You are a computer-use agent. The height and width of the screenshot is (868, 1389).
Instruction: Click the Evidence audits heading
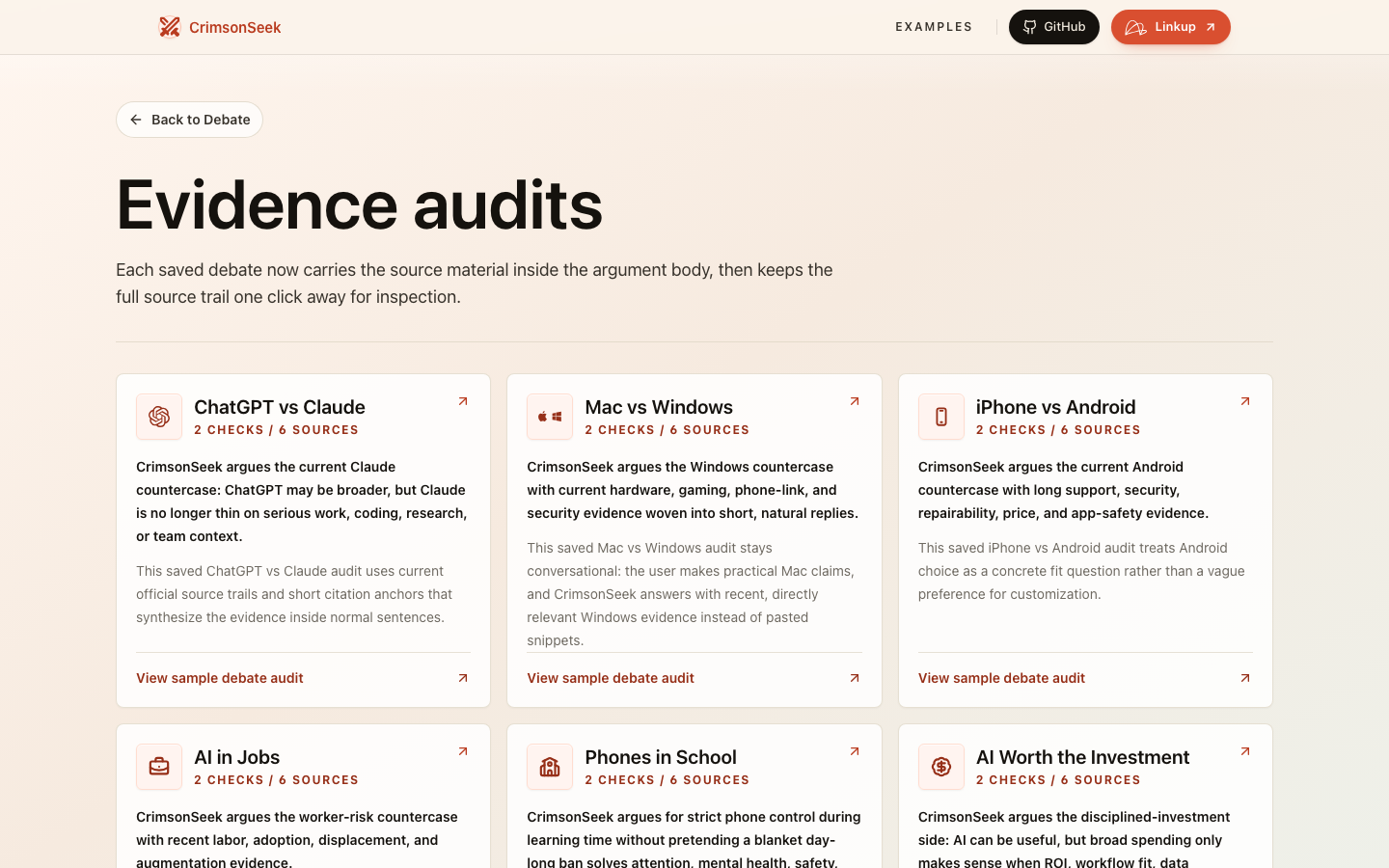click(360, 204)
